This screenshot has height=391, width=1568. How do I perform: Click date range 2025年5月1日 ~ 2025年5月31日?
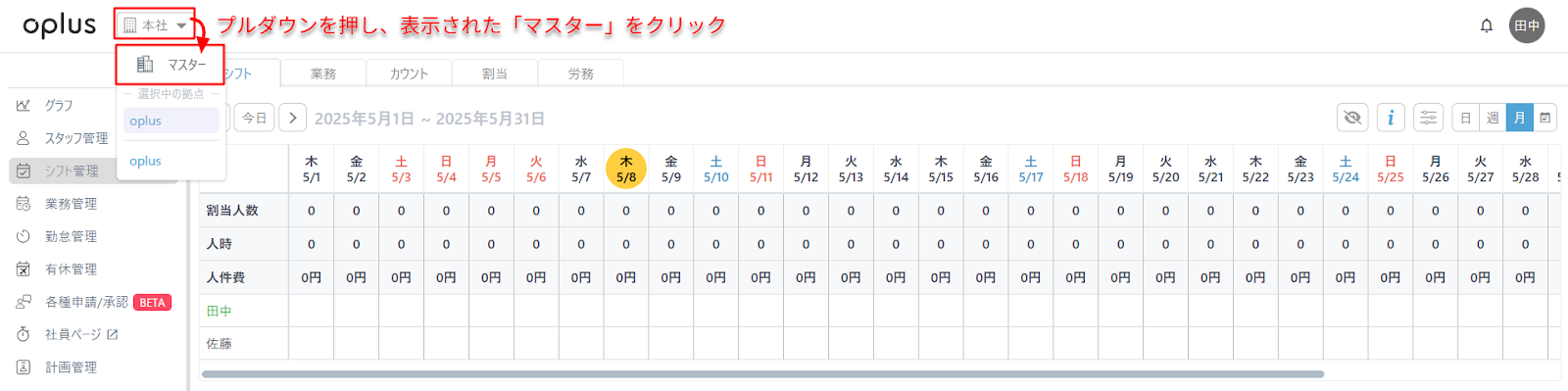(429, 119)
